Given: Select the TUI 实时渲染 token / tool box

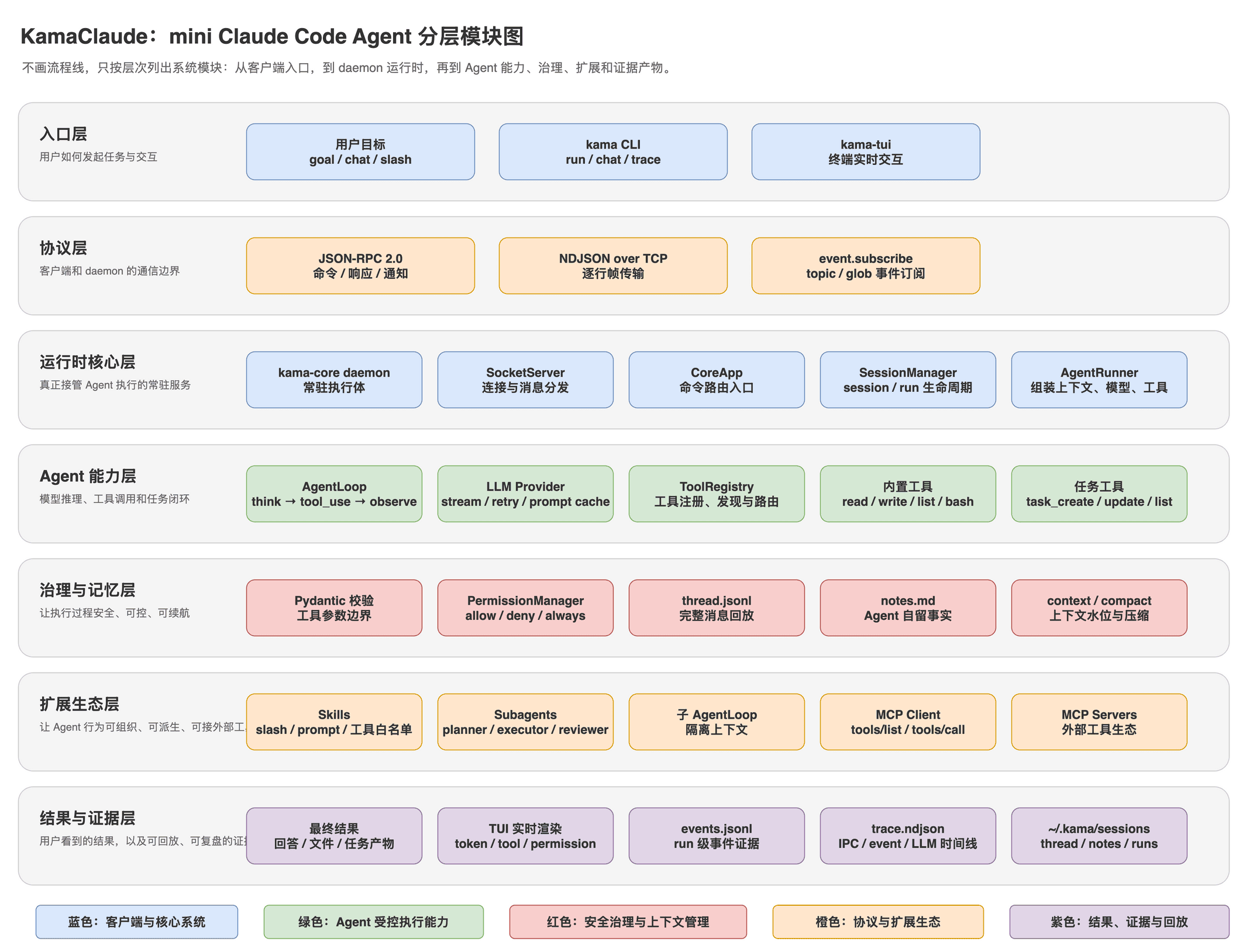Looking at the screenshot, I should [525, 836].
